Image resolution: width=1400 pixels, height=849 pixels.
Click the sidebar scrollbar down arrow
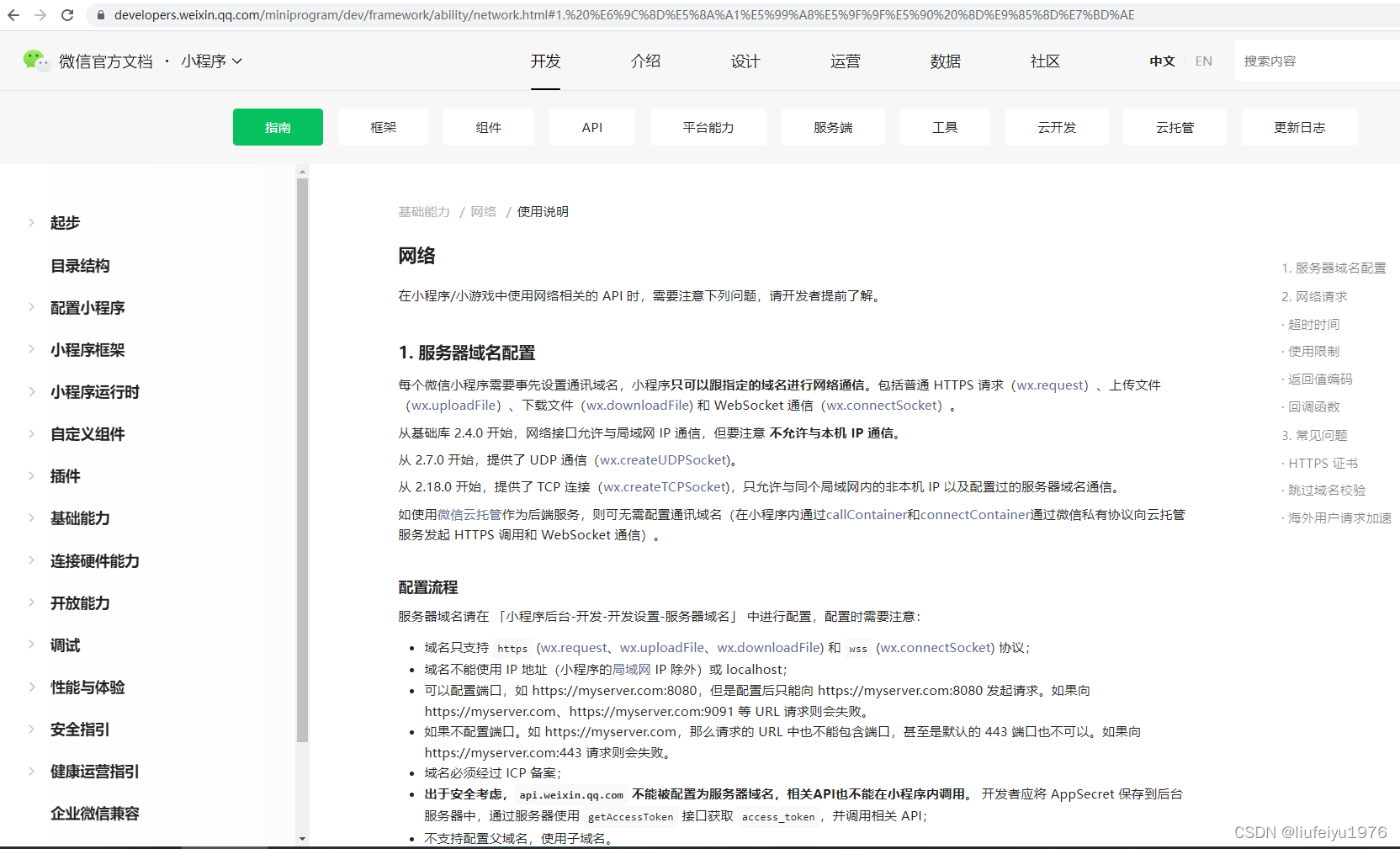[303, 839]
